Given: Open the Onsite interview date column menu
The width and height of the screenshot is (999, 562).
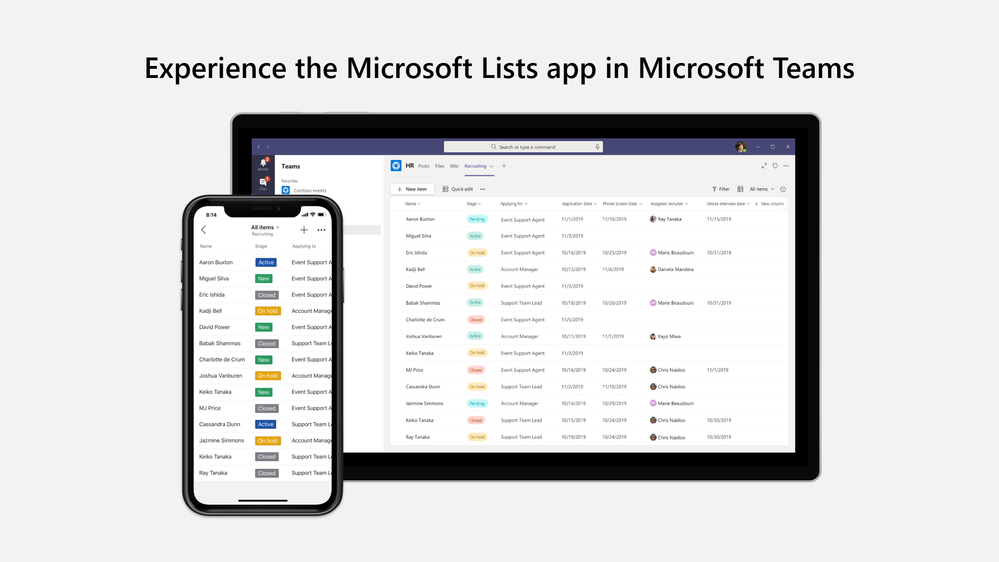Looking at the screenshot, I should tap(728, 204).
